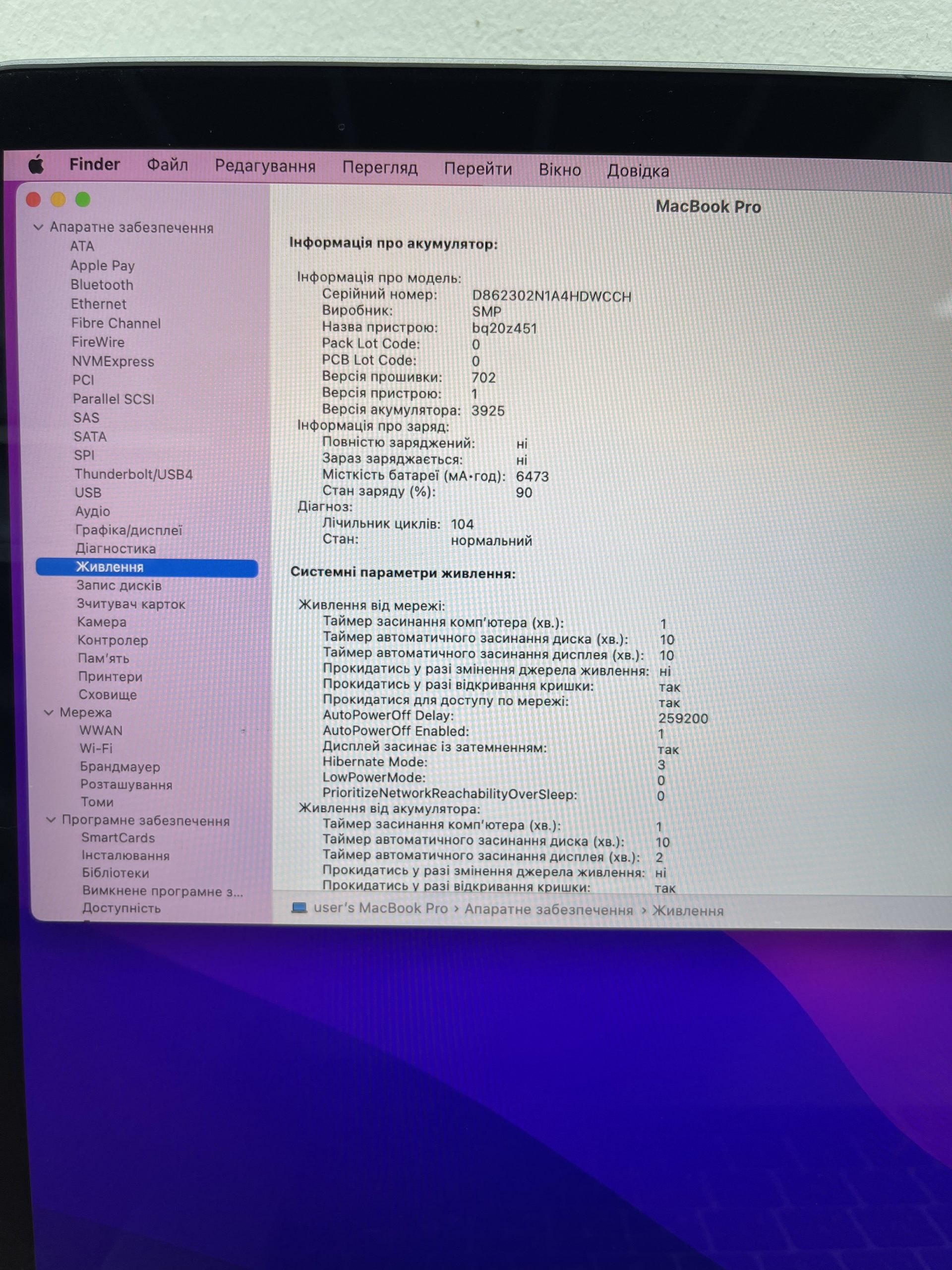This screenshot has width=952, height=1270.
Task: Select Bluetooth in the sidebar
Action: tap(102, 285)
